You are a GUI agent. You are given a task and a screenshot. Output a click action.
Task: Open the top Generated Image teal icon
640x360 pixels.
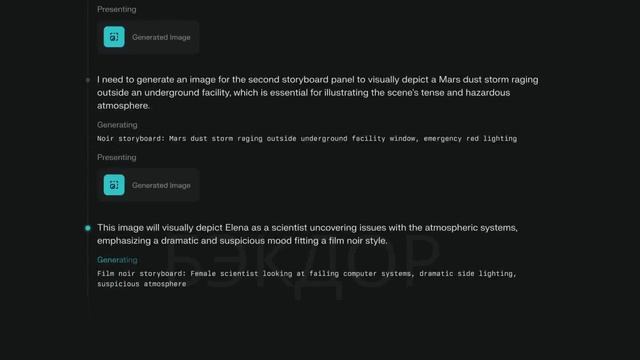coord(114,37)
